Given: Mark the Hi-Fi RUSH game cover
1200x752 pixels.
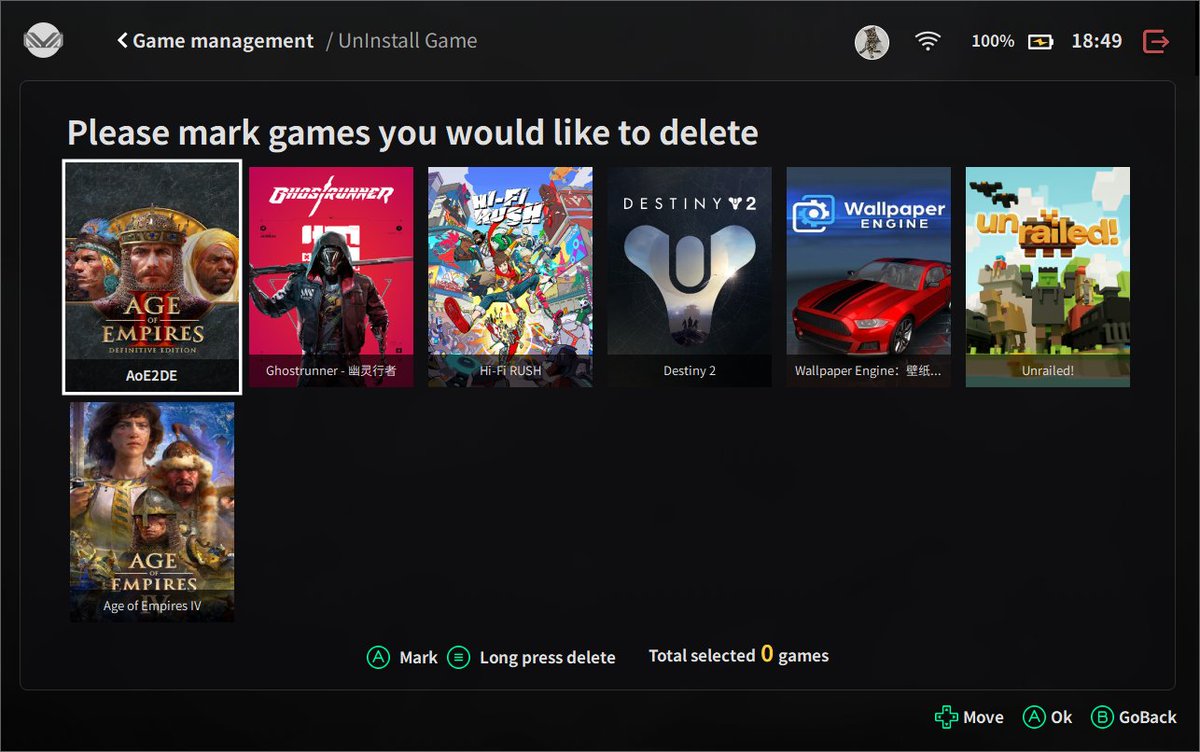Looking at the screenshot, I should click(x=510, y=277).
